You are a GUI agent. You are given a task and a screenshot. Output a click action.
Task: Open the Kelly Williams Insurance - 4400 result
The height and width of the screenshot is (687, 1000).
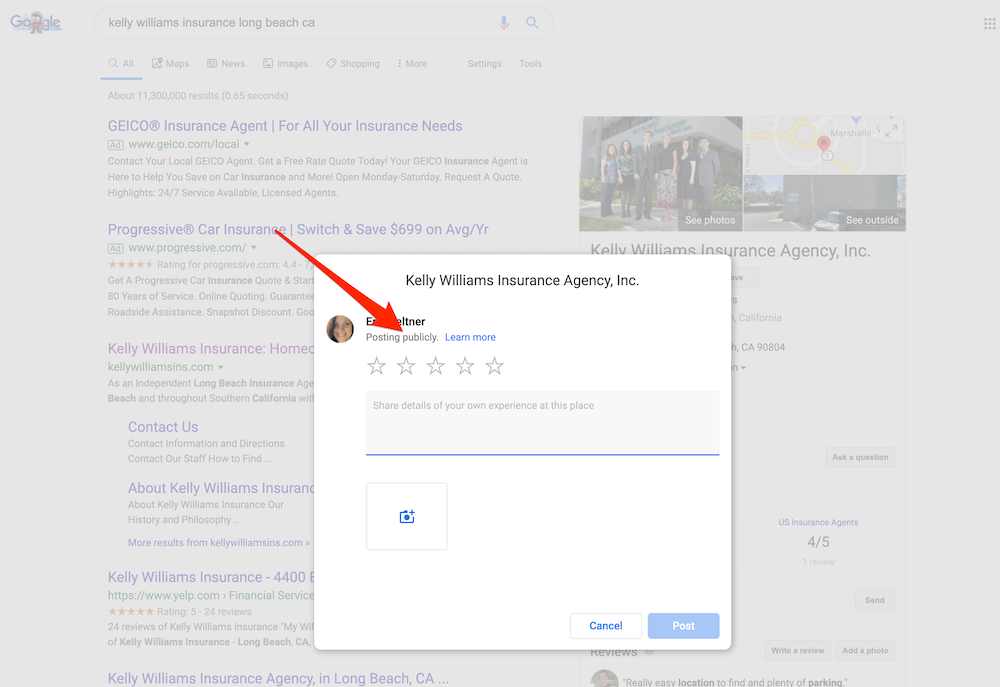(x=211, y=577)
